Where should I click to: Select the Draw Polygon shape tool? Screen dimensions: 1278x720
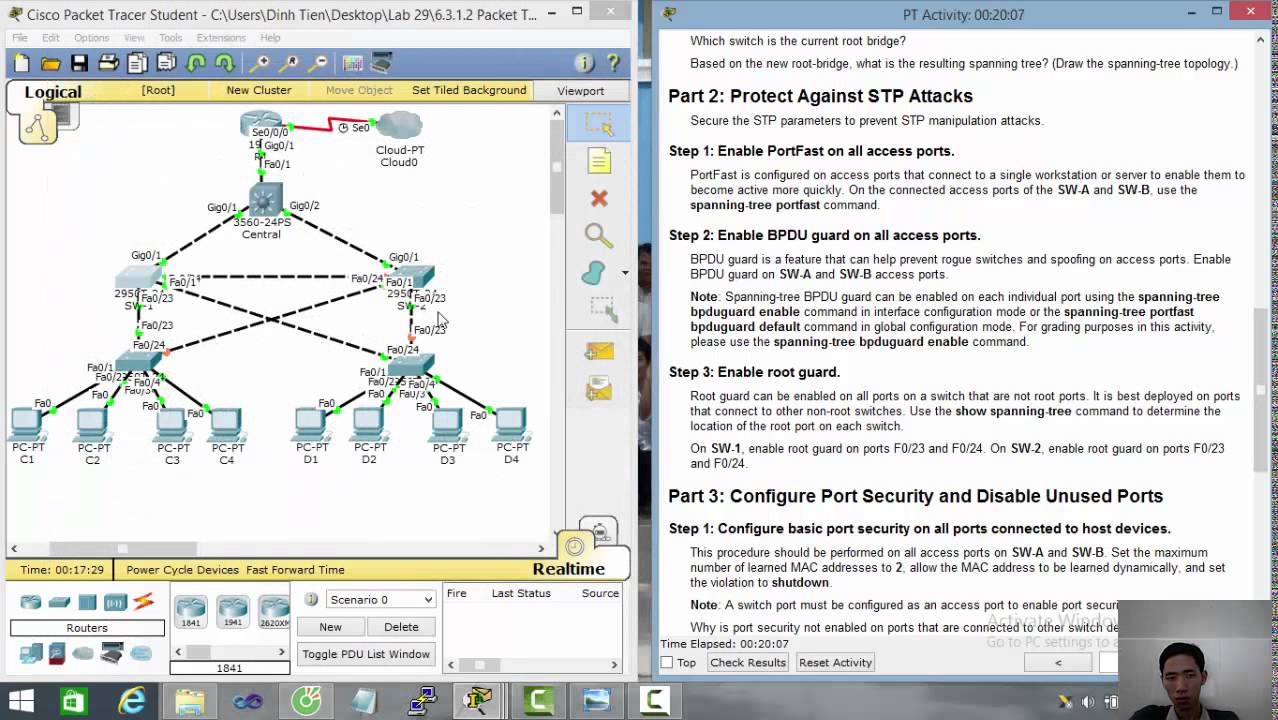pyautogui.click(x=594, y=273)
